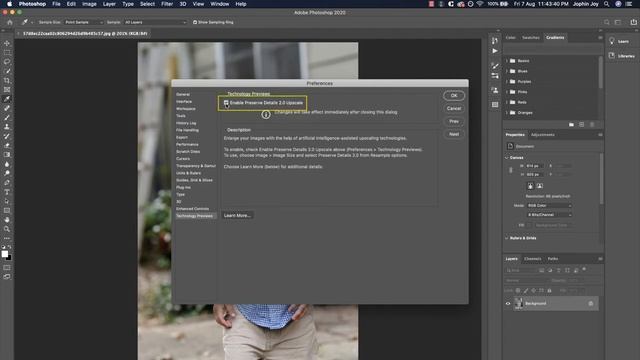This screenshot has width=640, height=360.
Task: Open the Sample Size dropdown
Action: pos(84,22)
